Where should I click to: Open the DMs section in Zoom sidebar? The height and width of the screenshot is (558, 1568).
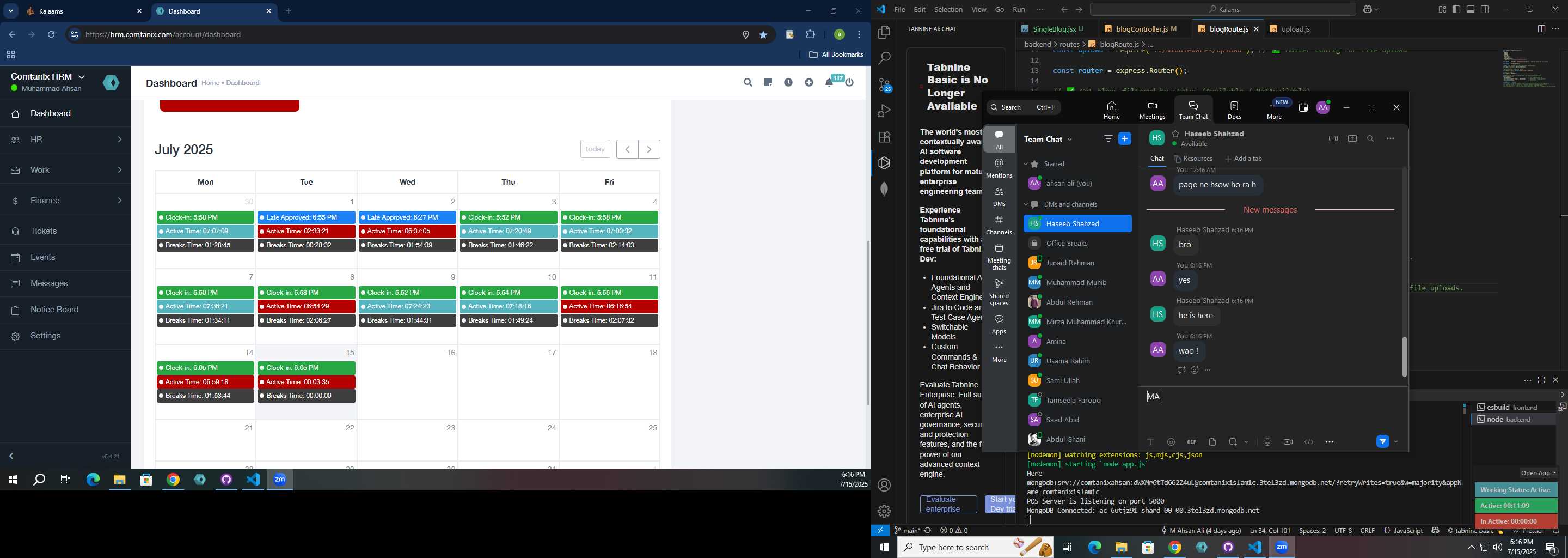coord(999,197)
